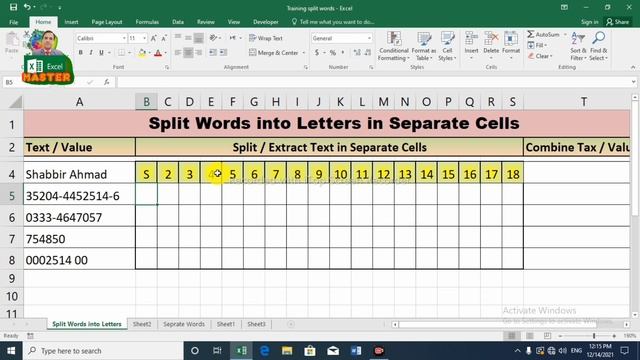Open the font size dropdown
Viewport: 640px width, 360px height.
[144, 38]
